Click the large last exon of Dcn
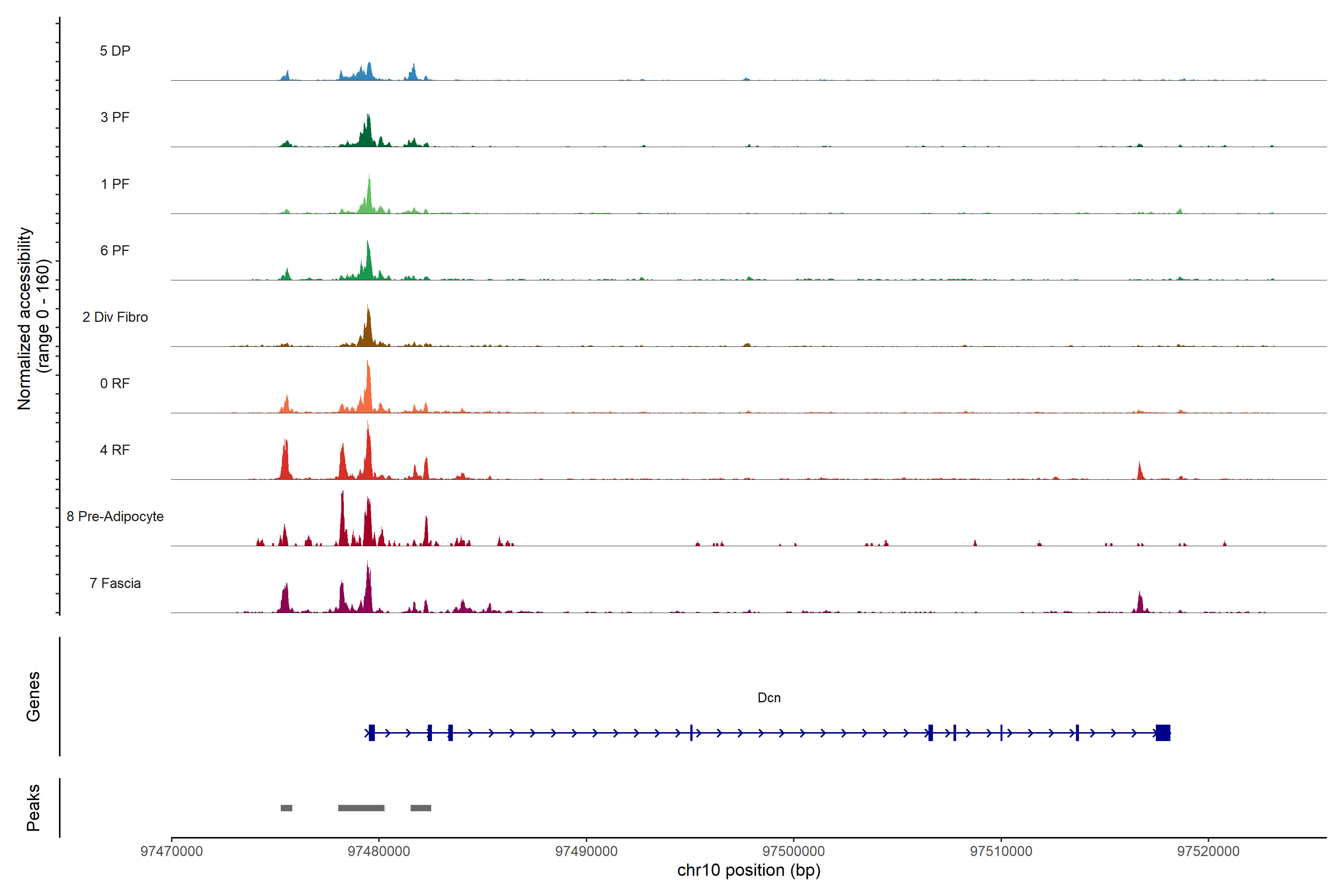 click(x=1162, y=732)
